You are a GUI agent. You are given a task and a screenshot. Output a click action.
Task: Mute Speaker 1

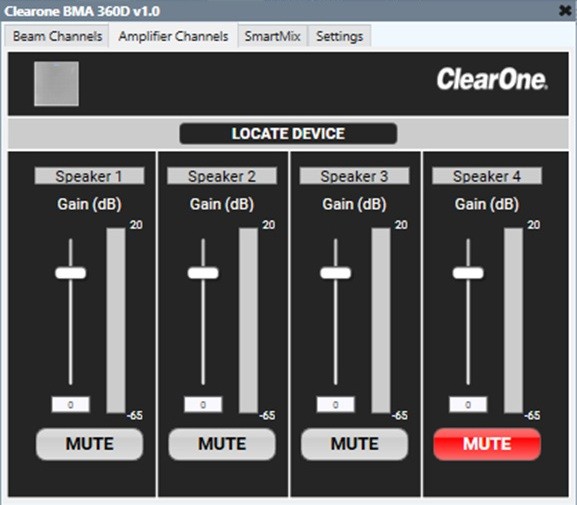click(89, 444)
